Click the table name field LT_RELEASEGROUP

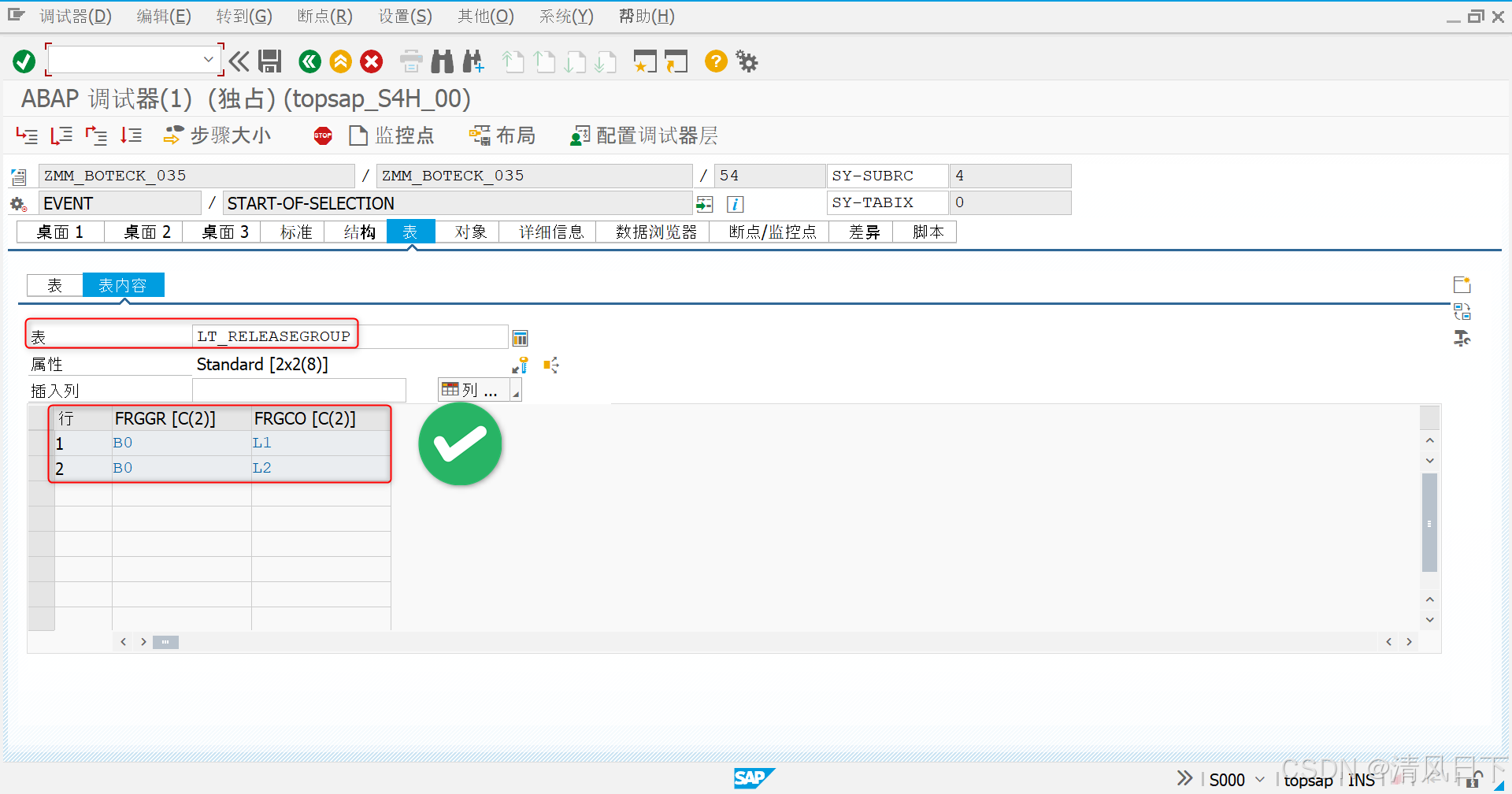(350, 336)
